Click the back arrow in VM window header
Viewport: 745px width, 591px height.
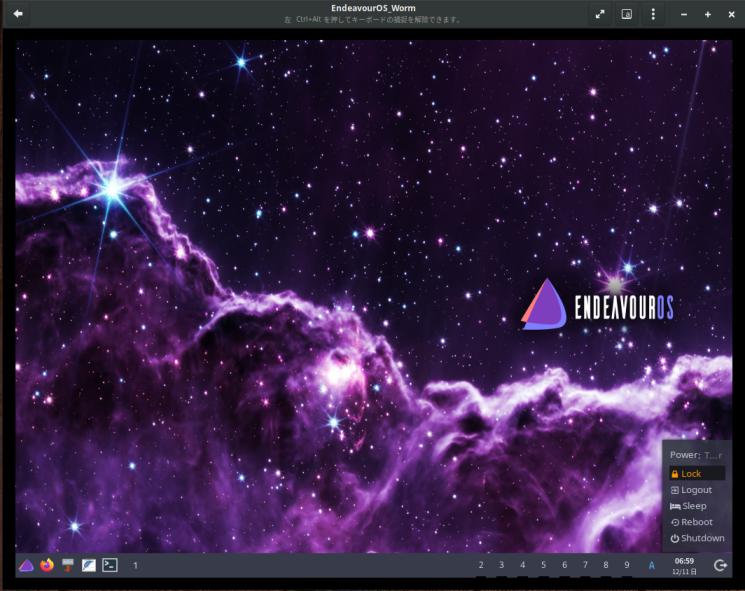pos(18,14)
